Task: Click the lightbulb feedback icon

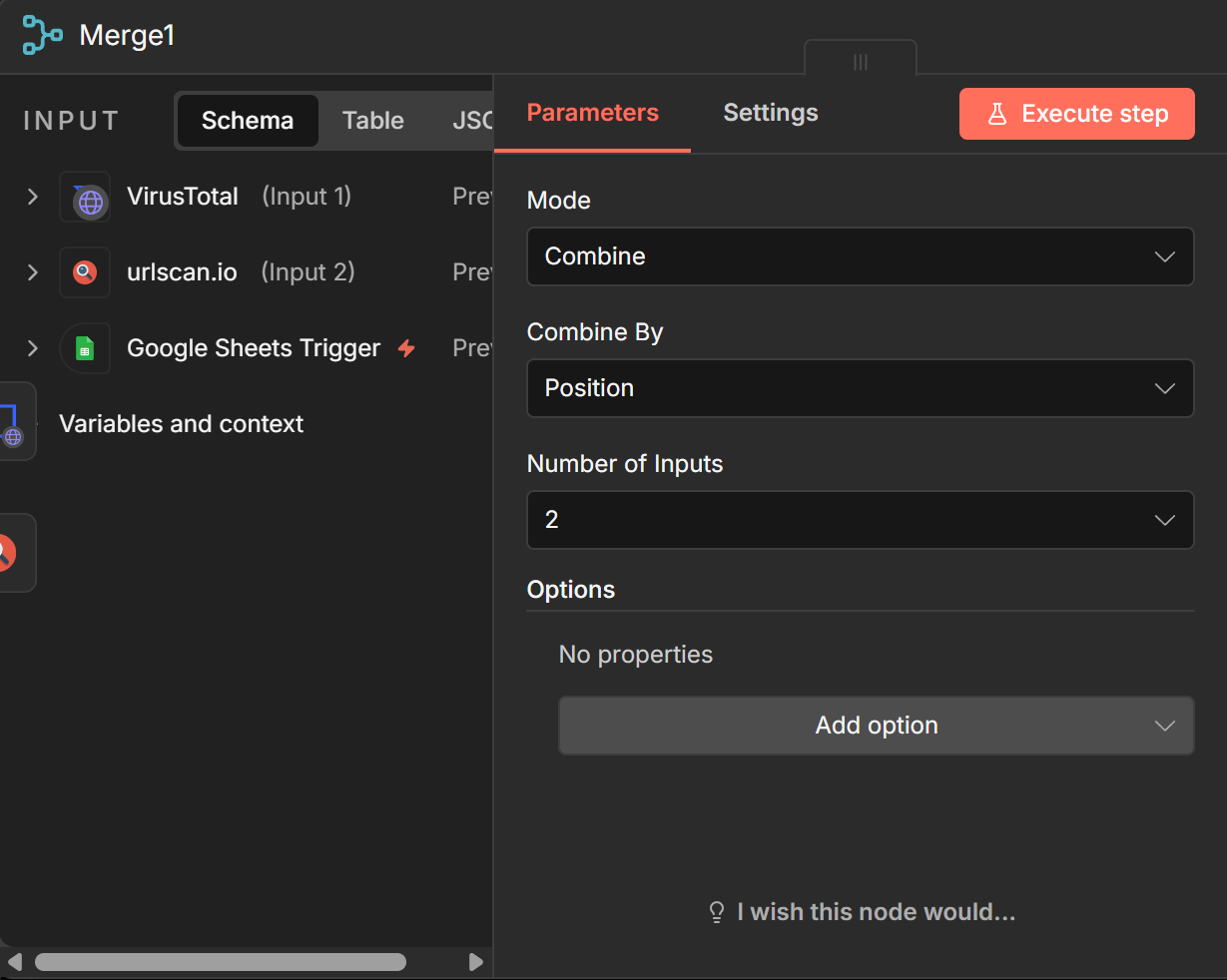Action: tap(717, 912)
